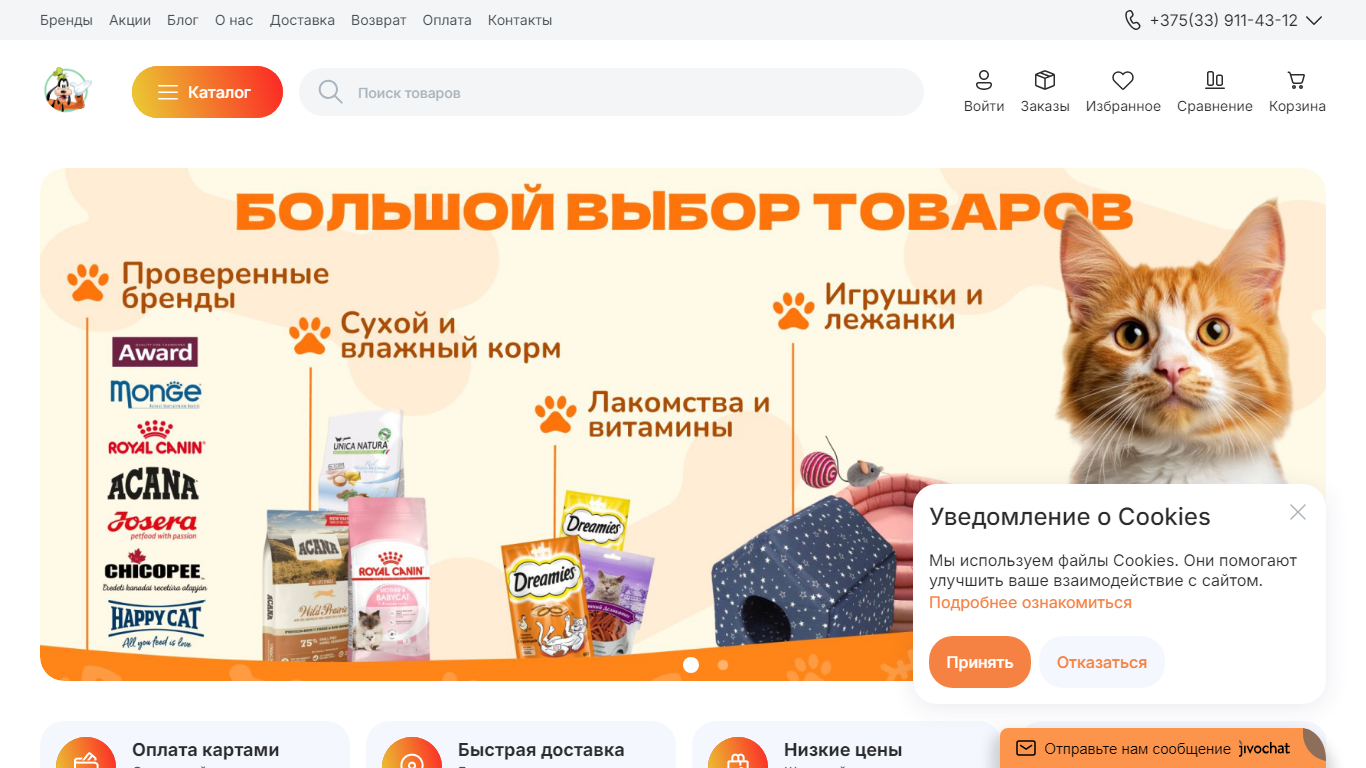Open the Корзина shopping cart
This screenshot has width=1366, height=768.
(1297, 80)
